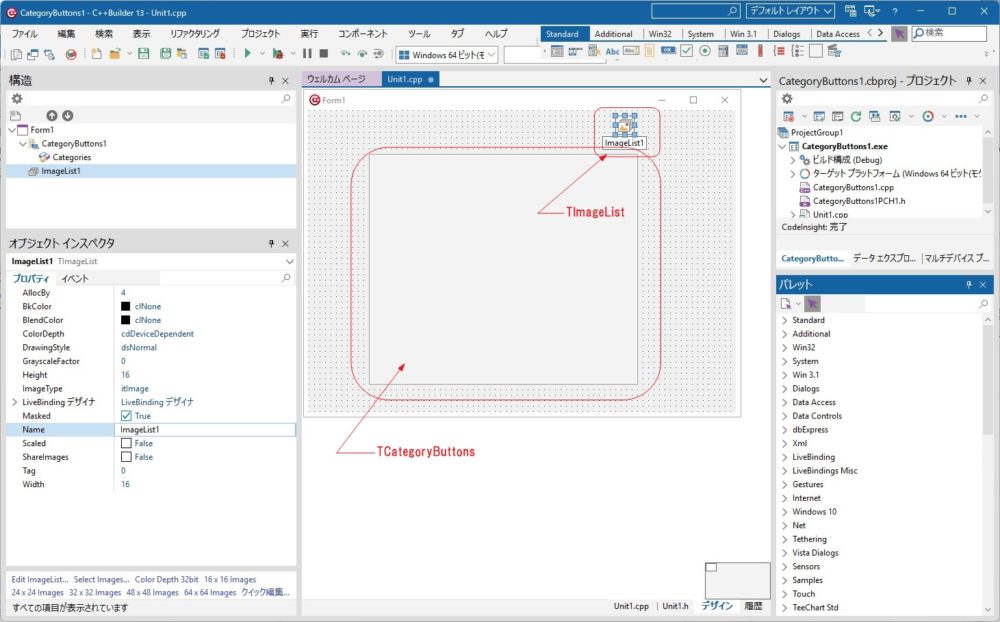Image resolution: width=1000 pixels, height=622 pixels.
Task: Open the プロジェクト menu
Action: click(x=260, y=33)
